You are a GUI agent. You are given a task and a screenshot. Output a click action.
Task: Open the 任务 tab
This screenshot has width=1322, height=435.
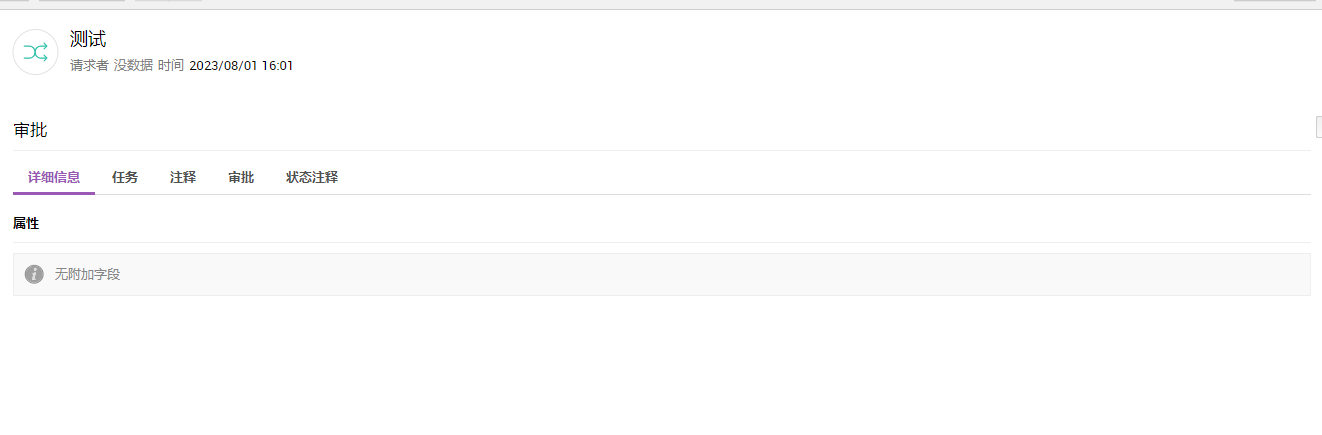125,178
